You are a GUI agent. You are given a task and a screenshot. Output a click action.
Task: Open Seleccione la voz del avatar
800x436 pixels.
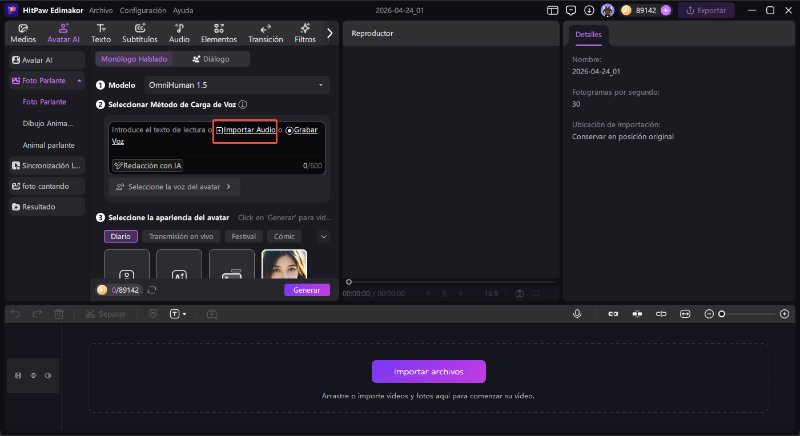pos(174,187)
